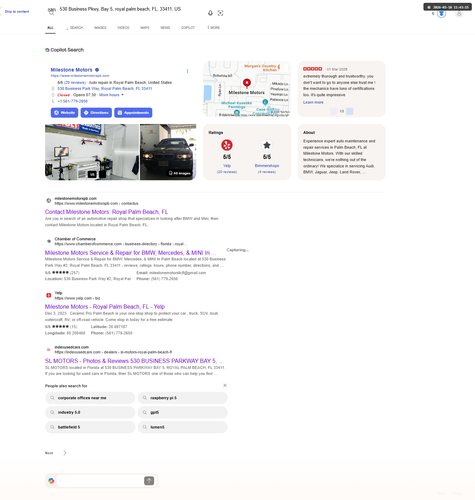Click the Chamber of Commerce favicon

click(x=49, y=241)
